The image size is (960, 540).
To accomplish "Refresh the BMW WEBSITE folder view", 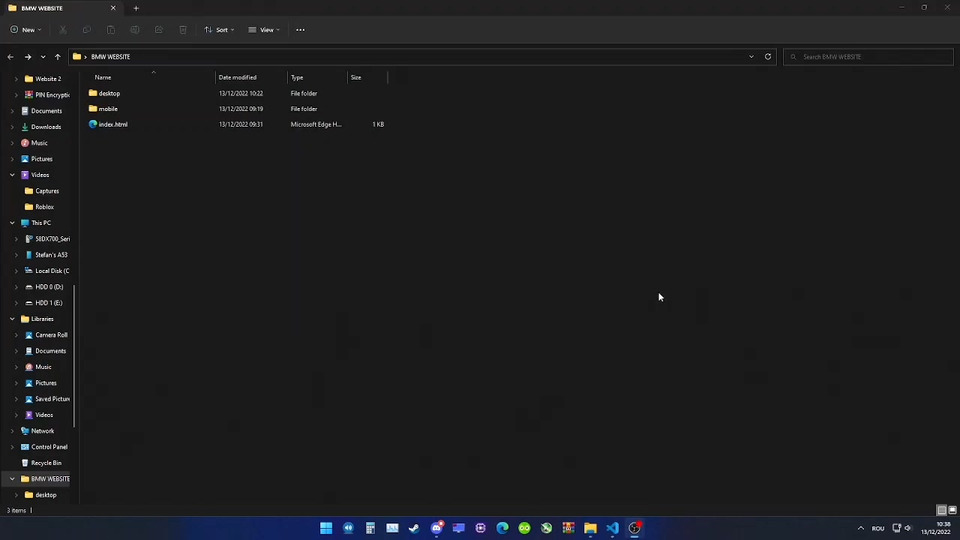I will click(768, 56).
